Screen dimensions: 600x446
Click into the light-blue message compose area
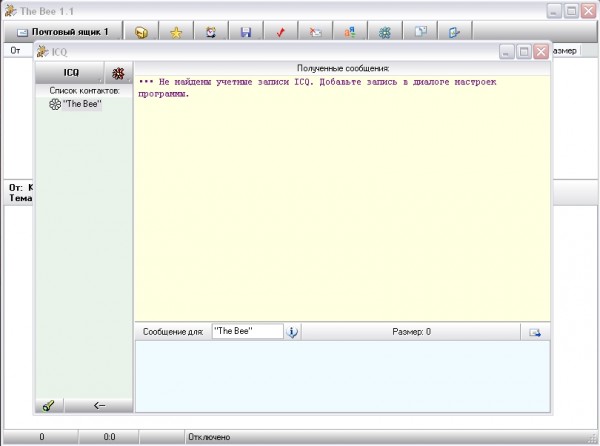click(342, 376)
